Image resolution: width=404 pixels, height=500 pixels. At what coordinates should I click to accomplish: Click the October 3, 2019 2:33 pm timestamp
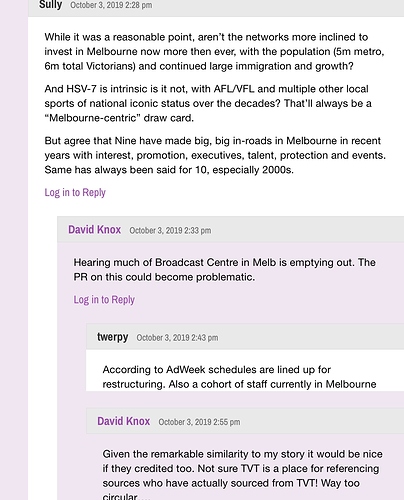pos(170,230)
